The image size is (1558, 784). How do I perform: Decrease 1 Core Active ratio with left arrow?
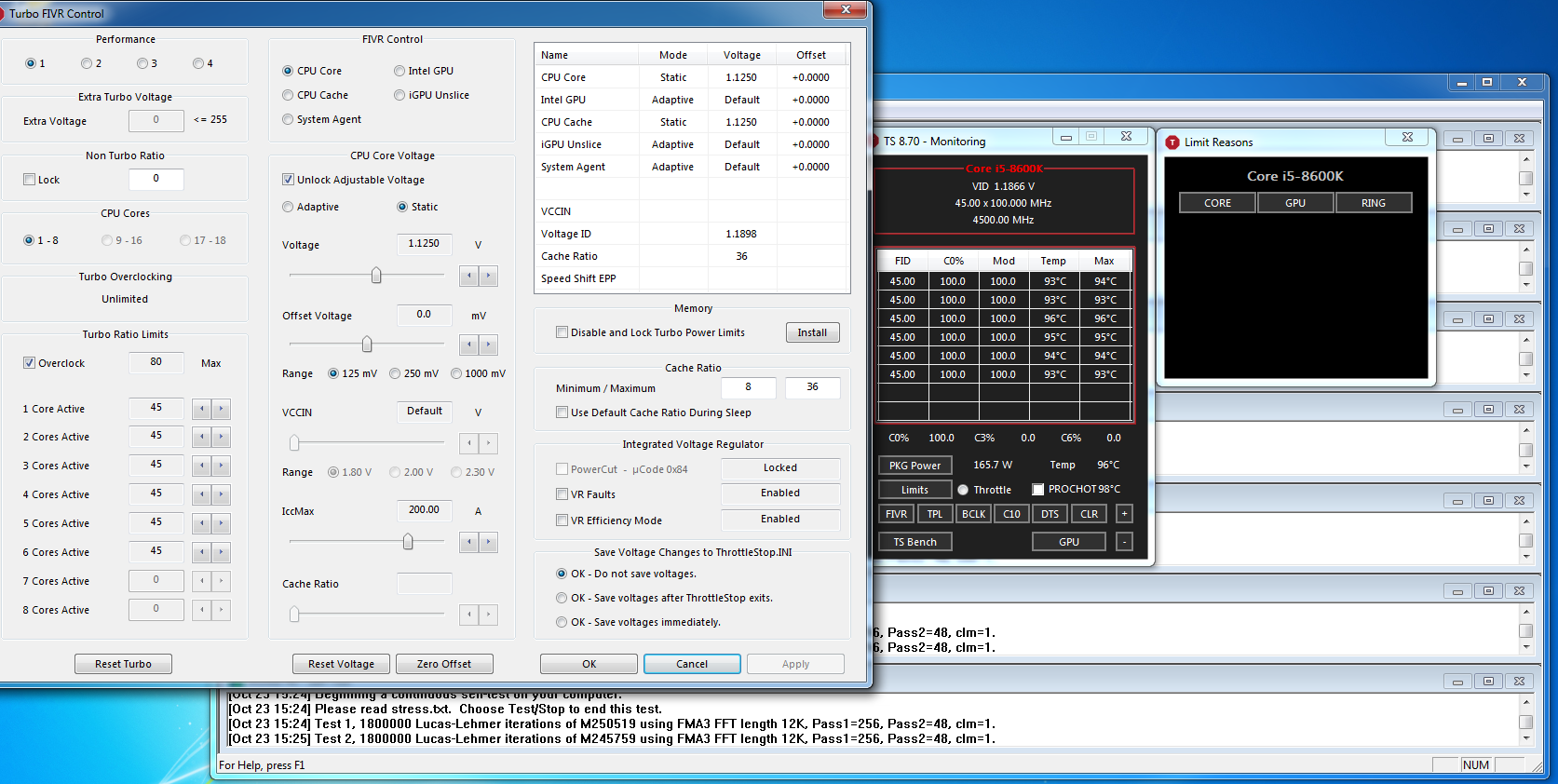(202, 409)
